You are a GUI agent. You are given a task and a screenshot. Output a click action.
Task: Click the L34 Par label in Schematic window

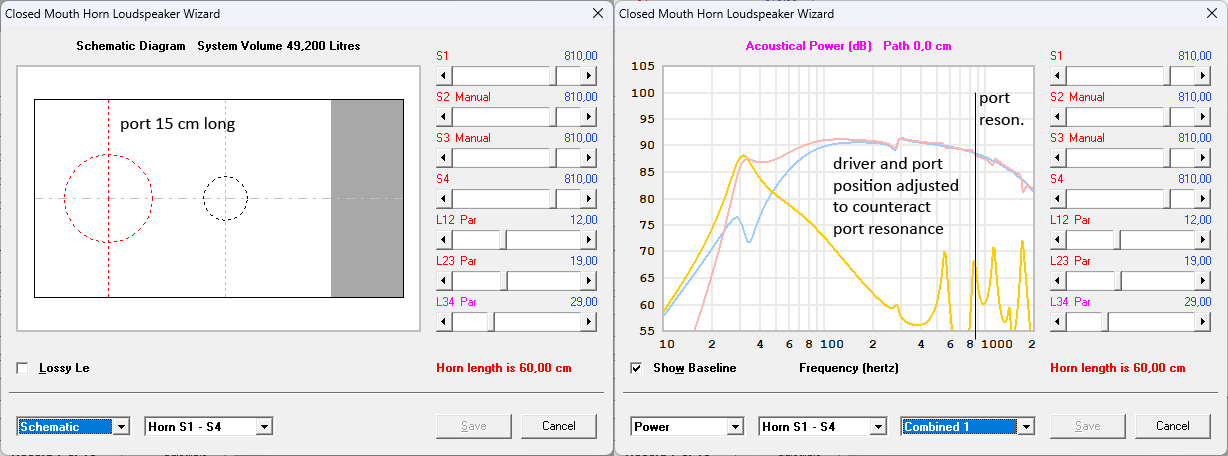(x=454, y=302)
